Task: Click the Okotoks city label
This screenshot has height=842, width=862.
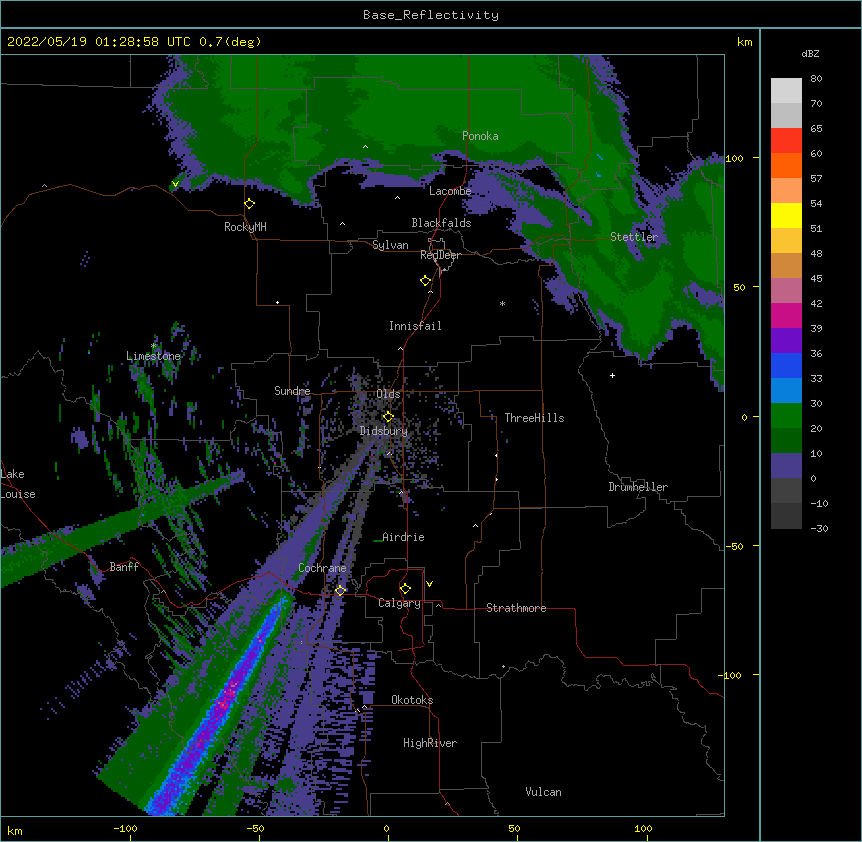Action: [x=412, y=700]
